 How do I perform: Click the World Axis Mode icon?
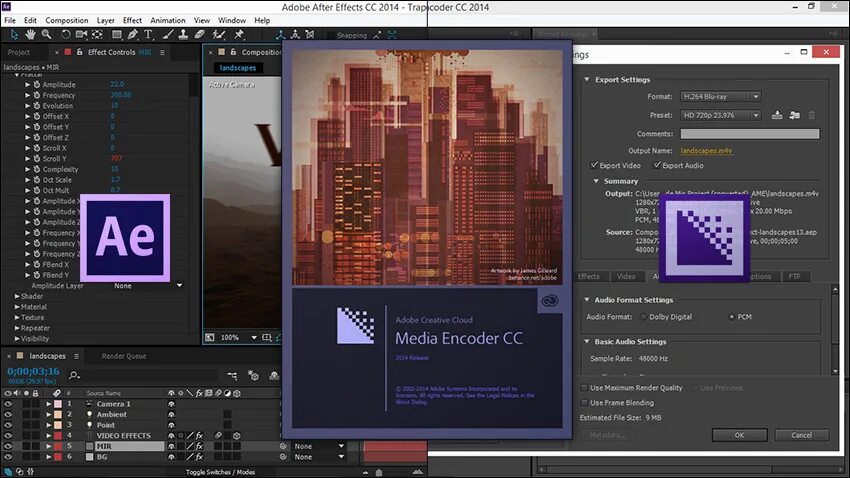click(295, 35)
